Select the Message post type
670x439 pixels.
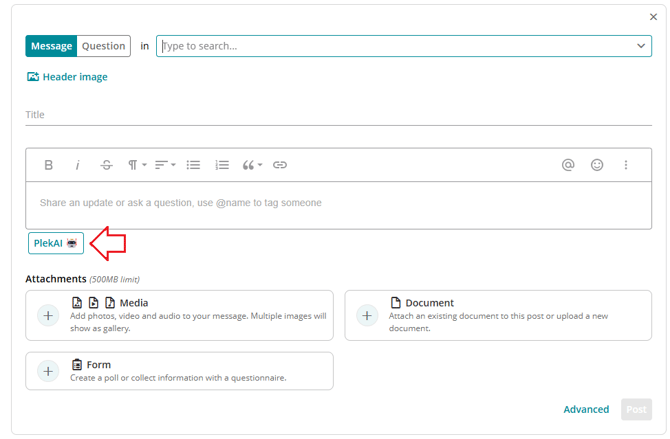[x=51, y=46]
